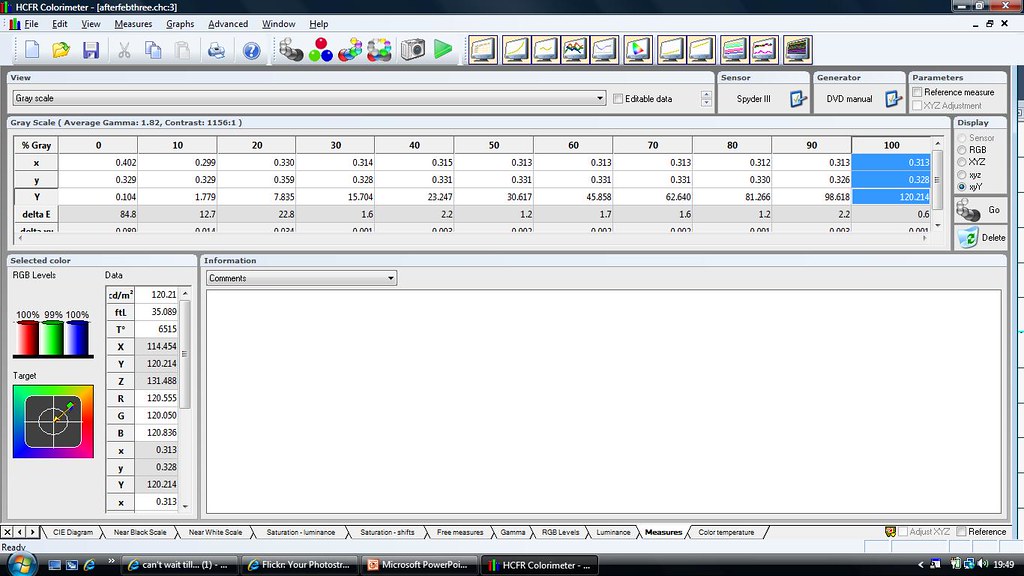
Task: Check the Reference measure option
Action: (918, 92)
